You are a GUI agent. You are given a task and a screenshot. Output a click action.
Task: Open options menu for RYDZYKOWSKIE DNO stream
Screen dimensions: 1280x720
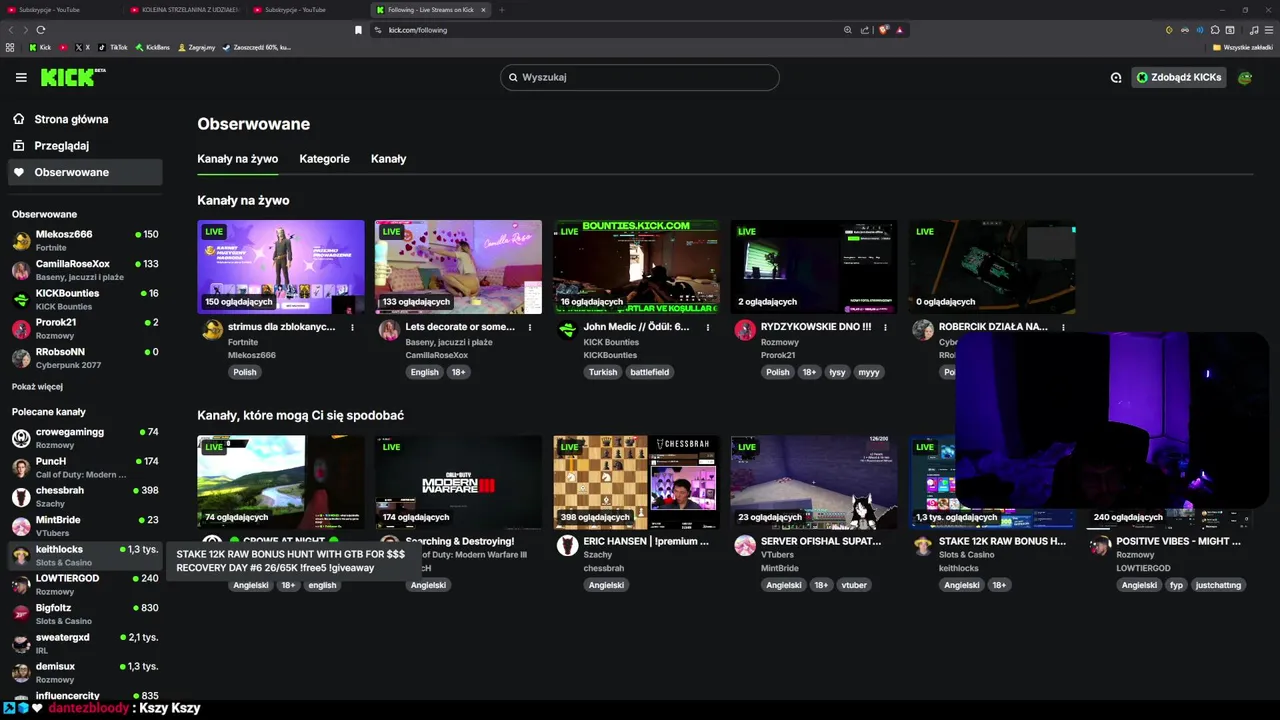click(x=886, y=327)
